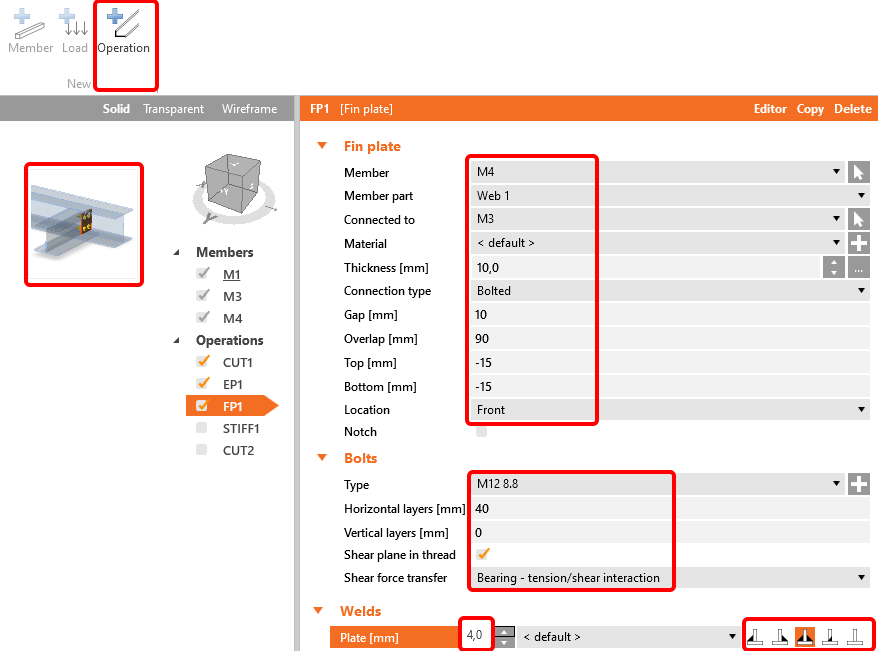Click the Top [mm] field
The height and width of the screenshot is (651, 878).
tap(669, 363)
